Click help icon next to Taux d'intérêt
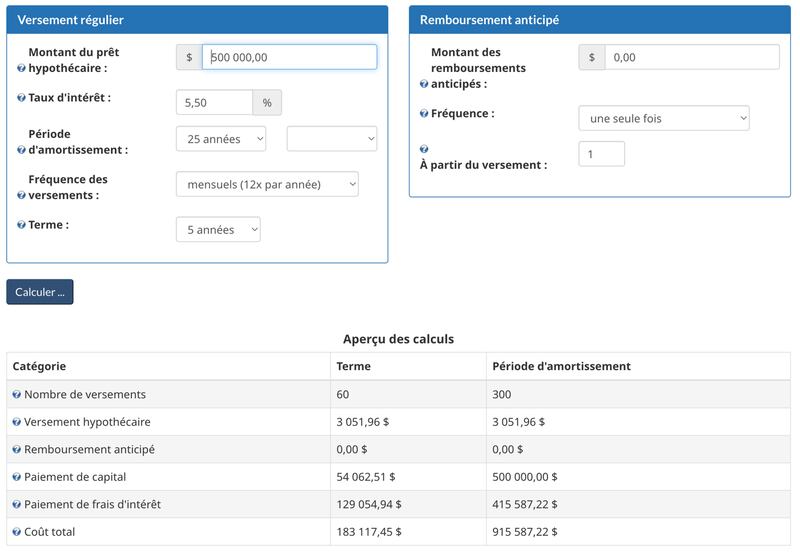This screenshot has height=552, width=800. coord(22,98)
